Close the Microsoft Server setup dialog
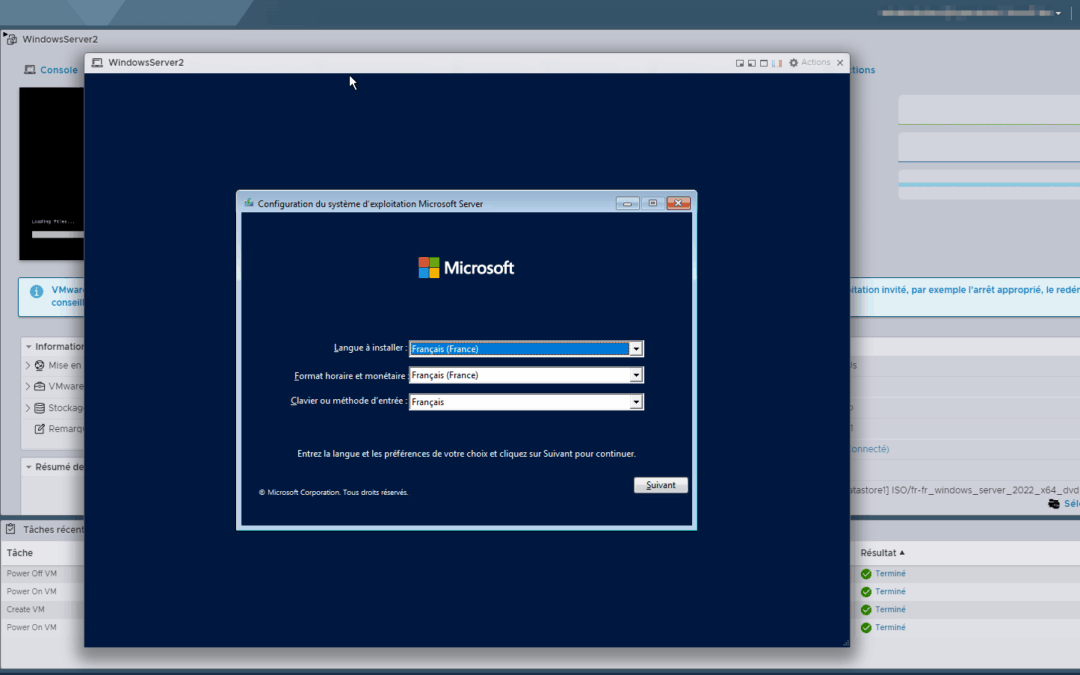The image size is (1080, 675). 678,203
